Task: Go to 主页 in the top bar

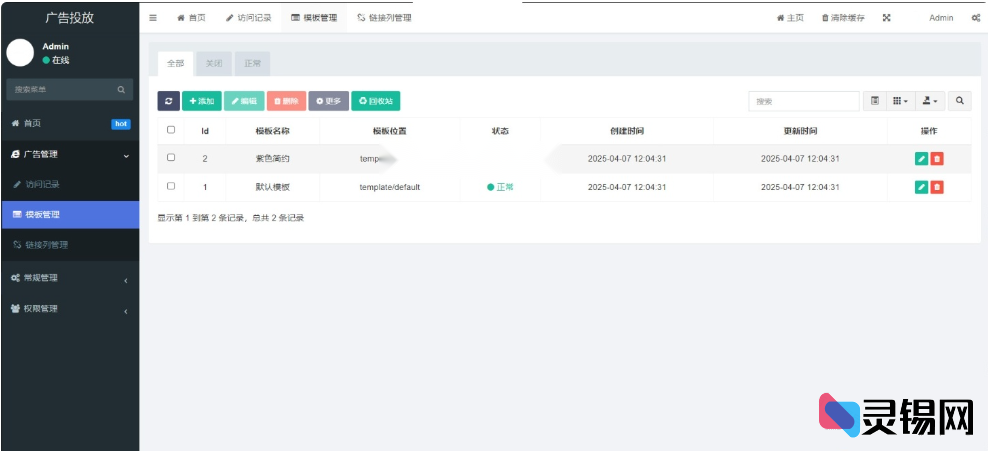Action: pyautogui.click(x=790, y=18)
